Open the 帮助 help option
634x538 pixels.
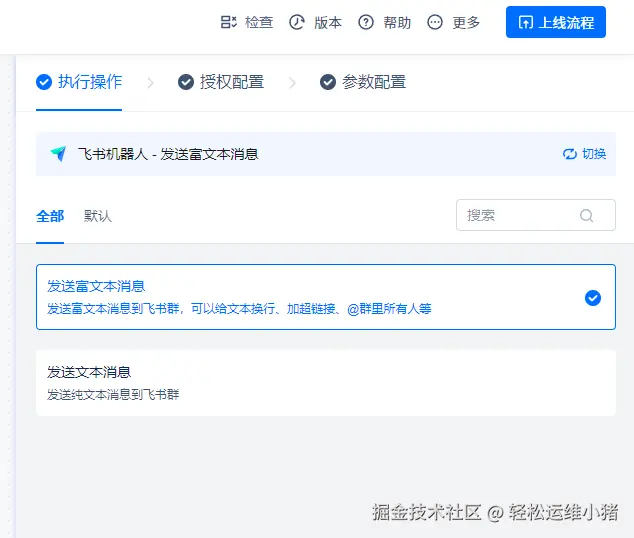click(x=385, y=22)
